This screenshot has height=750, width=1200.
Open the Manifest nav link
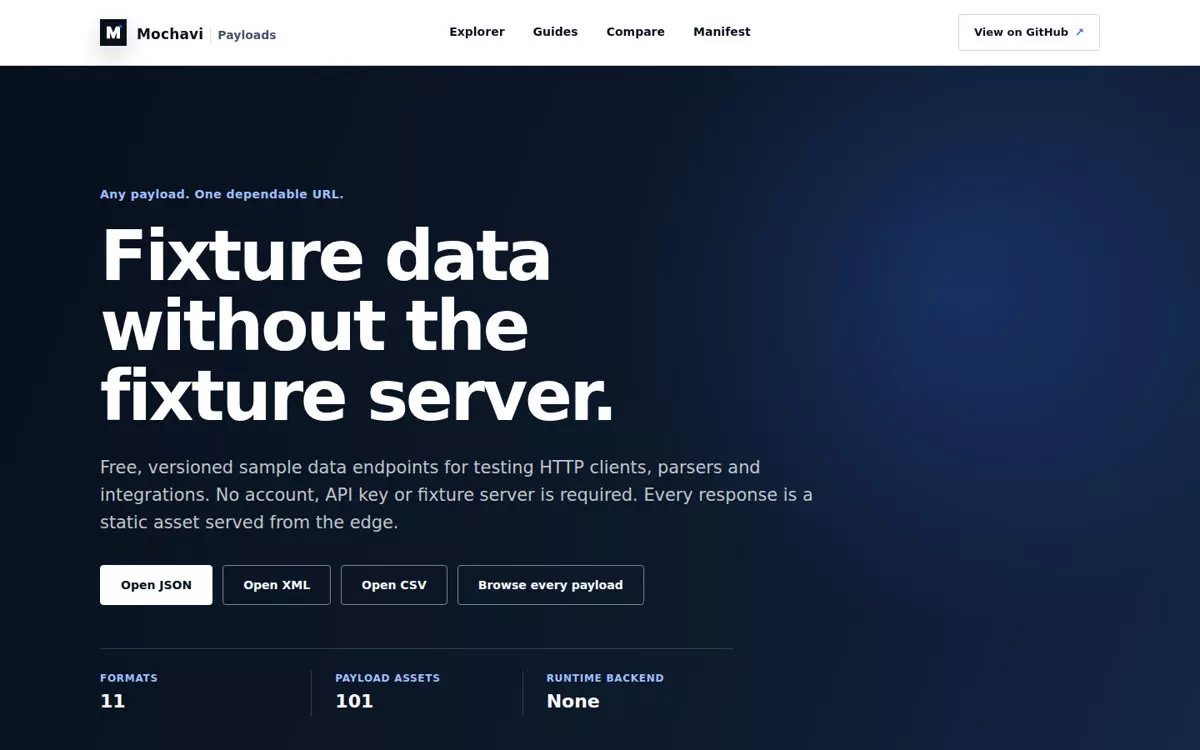click(722, 32)
